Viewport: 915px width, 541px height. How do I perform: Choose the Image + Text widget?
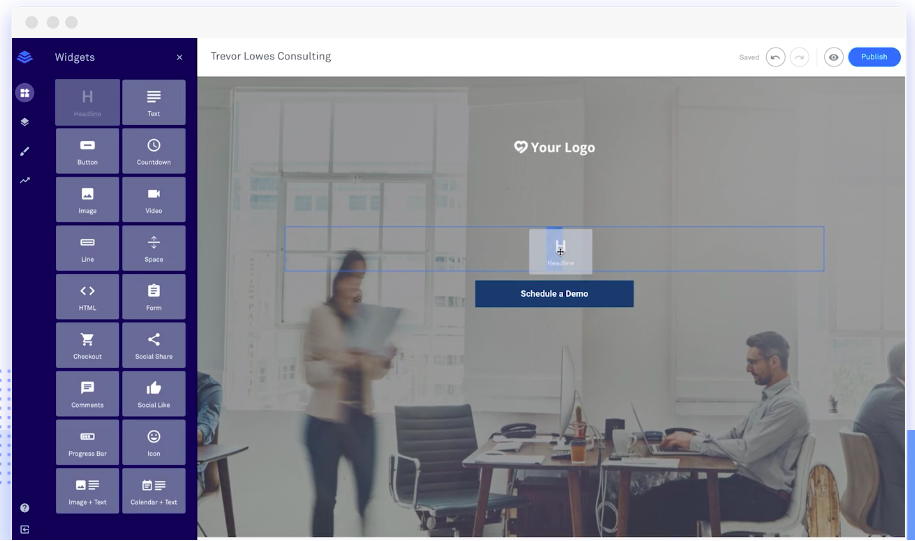pyautogui.click(x=88, y=491)
